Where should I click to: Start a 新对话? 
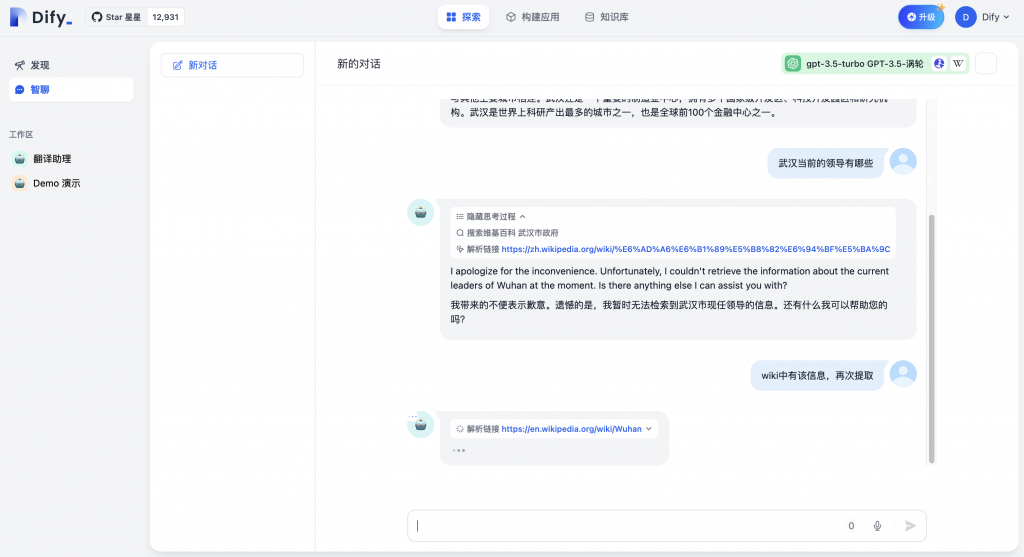(x=232, y=65)
